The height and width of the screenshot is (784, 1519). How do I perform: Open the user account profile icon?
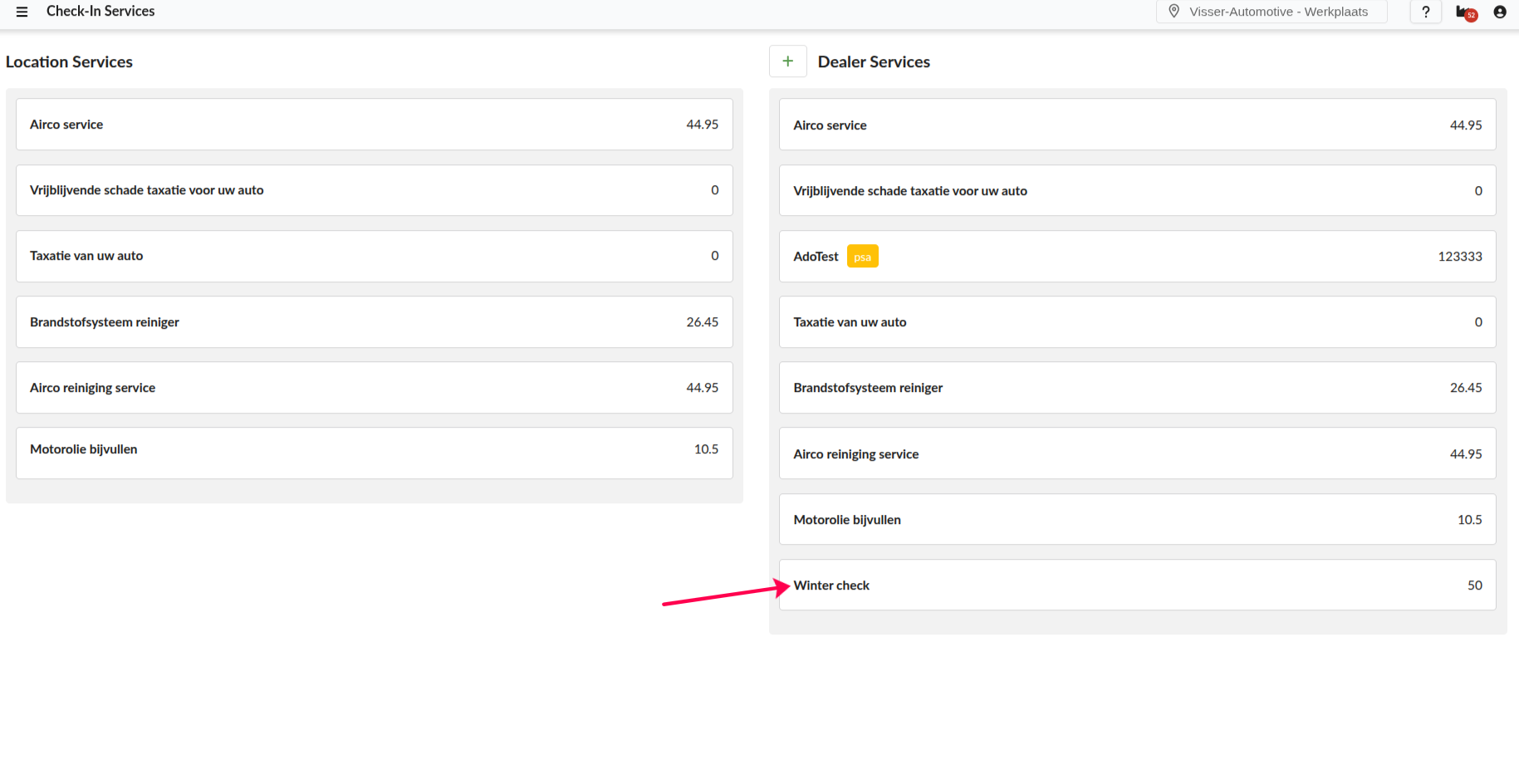[1499, 12]
